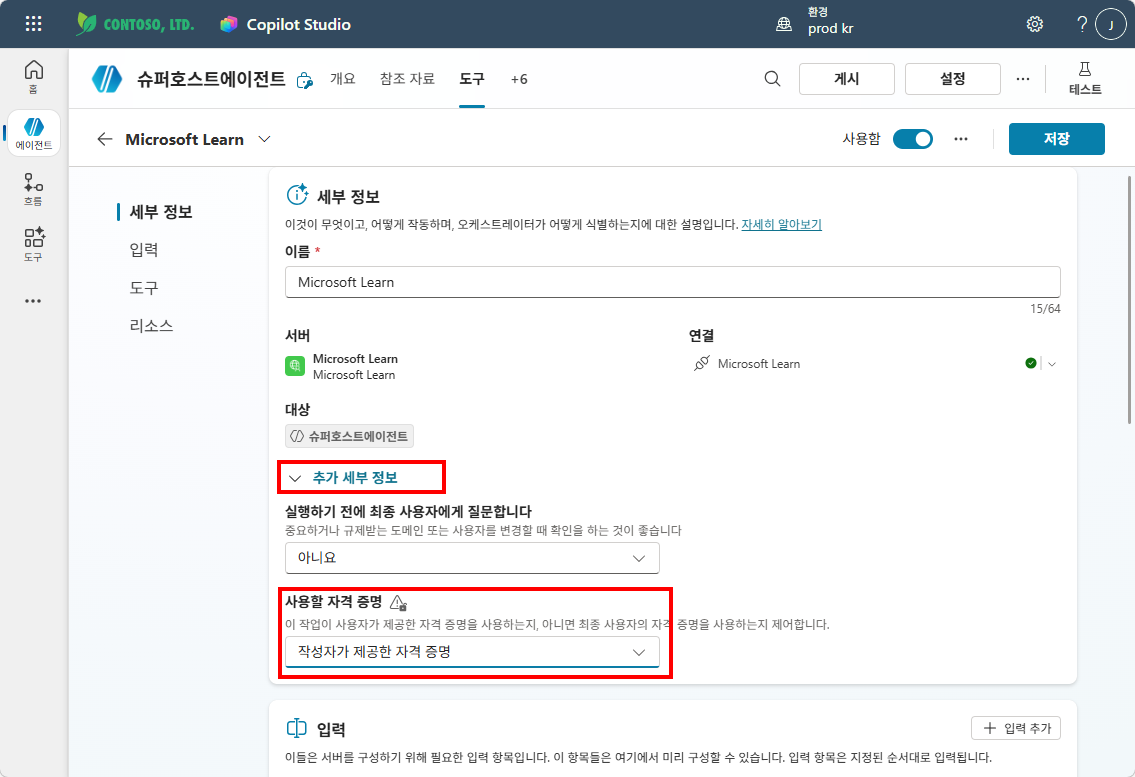
Task: Click the vertical page scrollbar
Action: tap(1129, 299)
